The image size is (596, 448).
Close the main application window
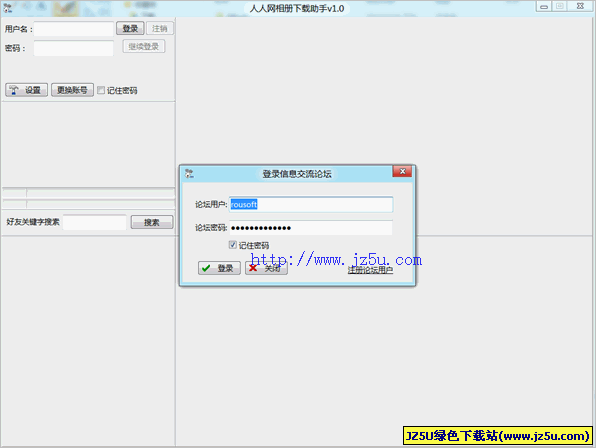coord(580,6)
